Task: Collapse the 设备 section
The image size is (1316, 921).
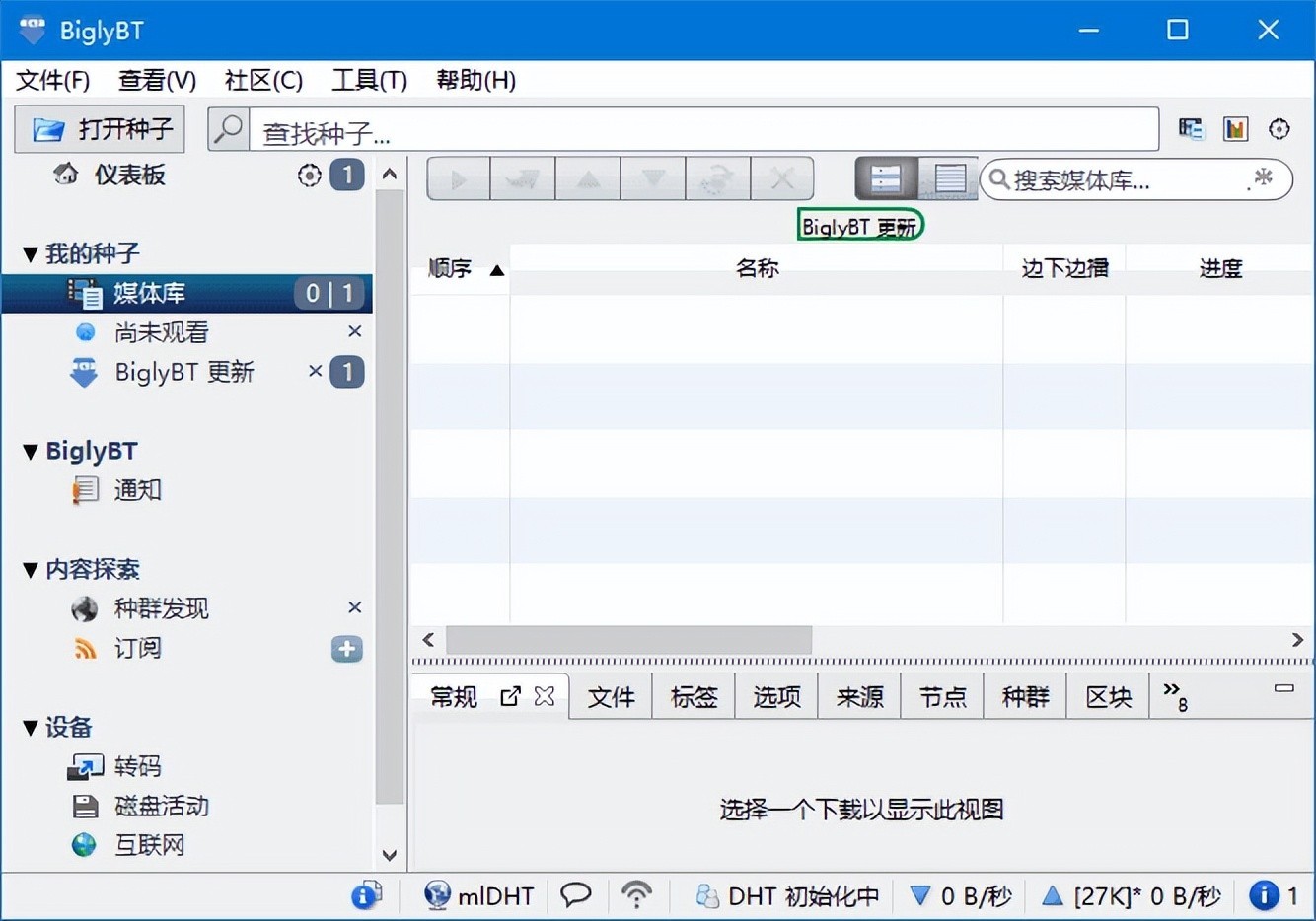Action: pyautogui.click(x=31, y=728)
